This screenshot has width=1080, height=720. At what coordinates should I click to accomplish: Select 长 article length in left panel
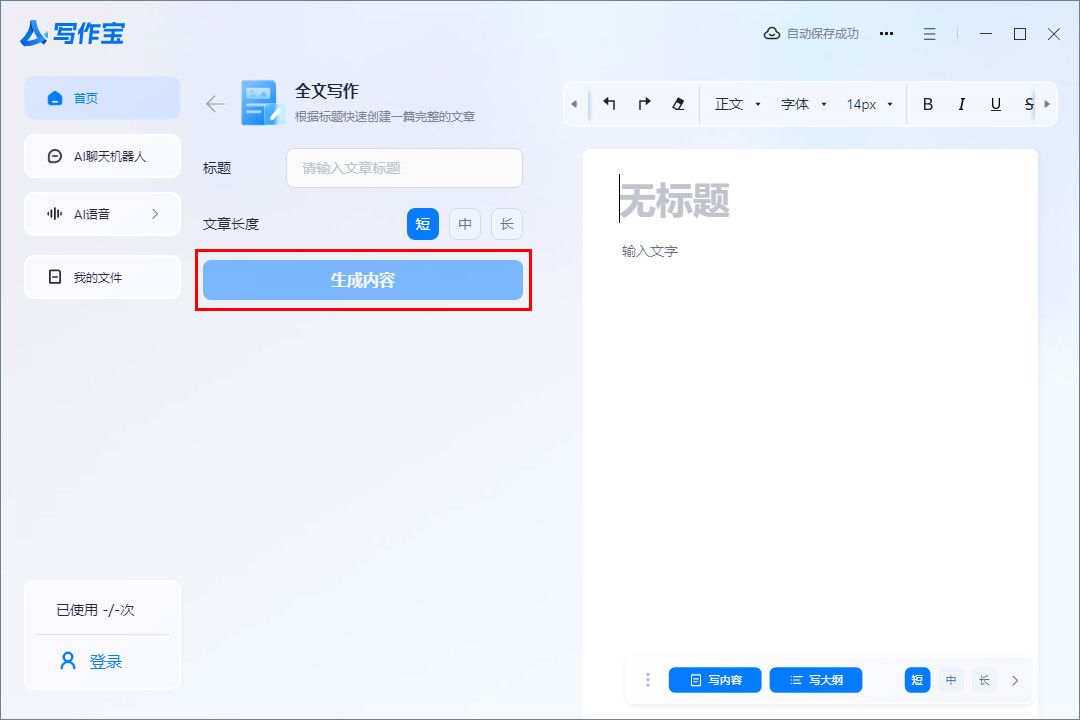[x=507, y=224]
